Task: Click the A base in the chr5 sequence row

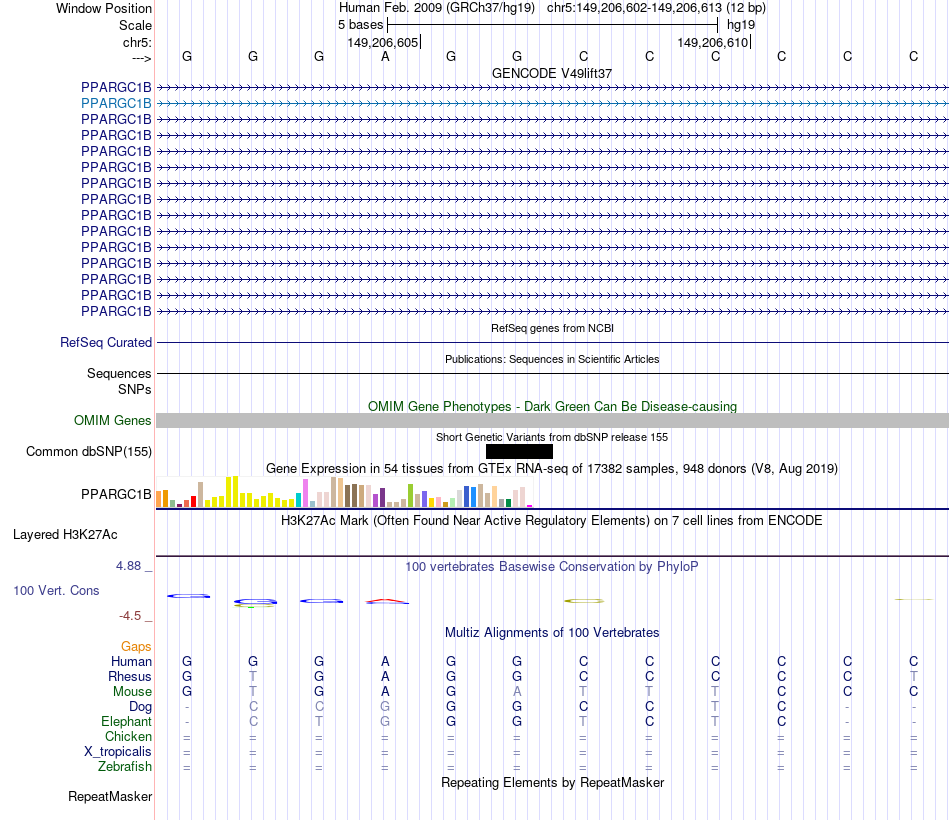Action: 385,56
